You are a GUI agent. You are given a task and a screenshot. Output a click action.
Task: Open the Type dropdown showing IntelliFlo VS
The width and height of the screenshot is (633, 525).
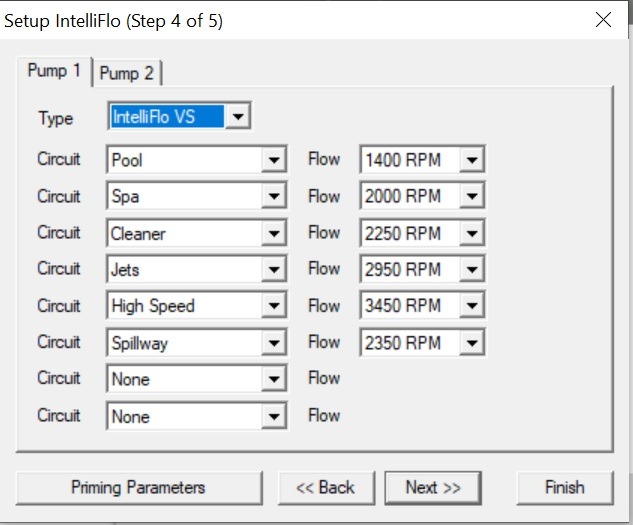tap(180, 116)
